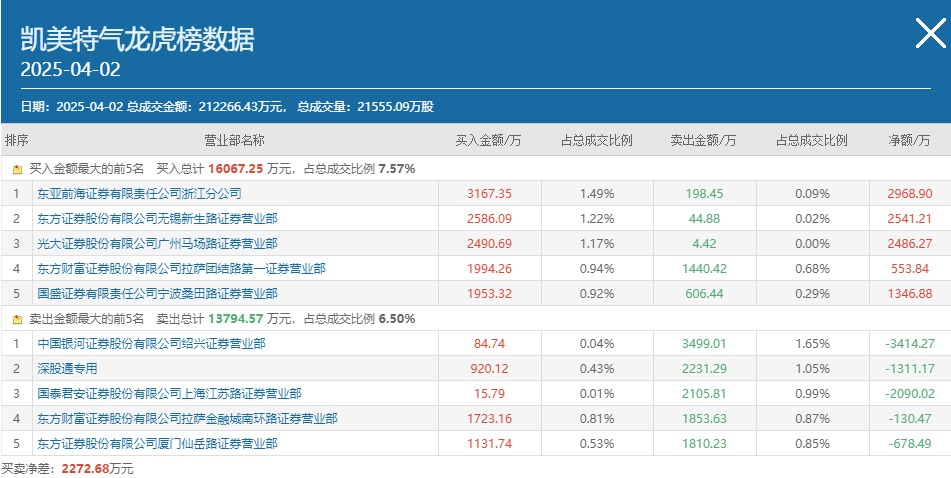This screenshot has width=951, height=478.
Task: Open 东方财富证券拉萨团结路第一证券营业部 link
Action: (181, 268)
